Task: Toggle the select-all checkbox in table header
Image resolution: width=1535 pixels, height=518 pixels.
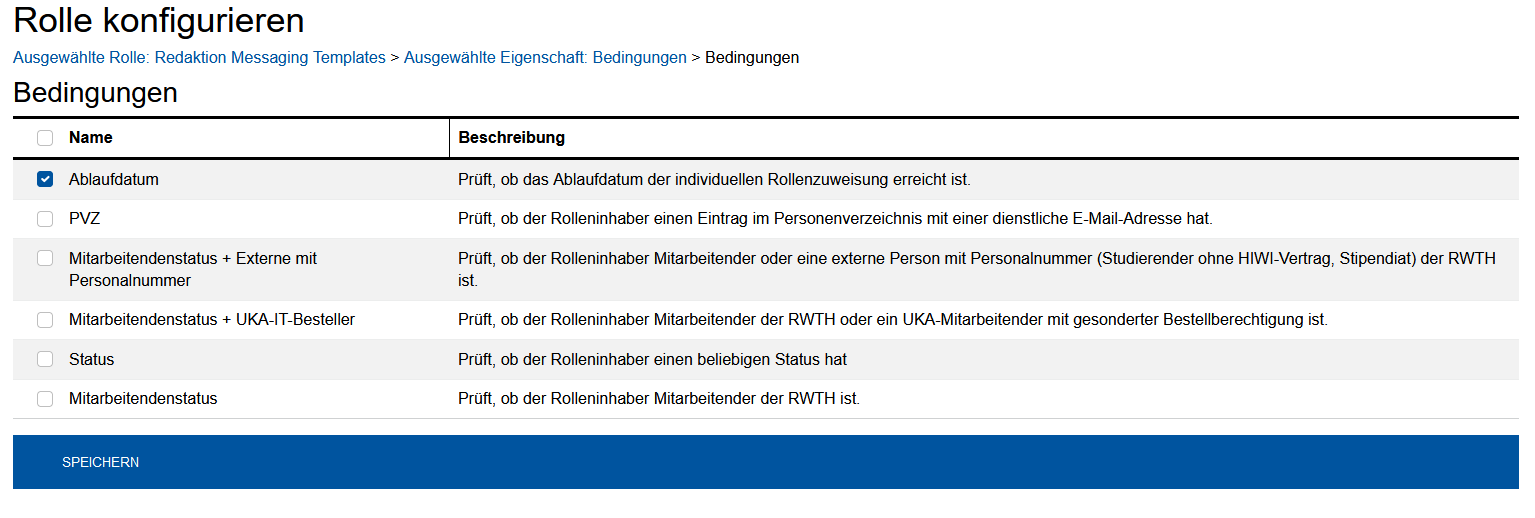Action: 45,138
